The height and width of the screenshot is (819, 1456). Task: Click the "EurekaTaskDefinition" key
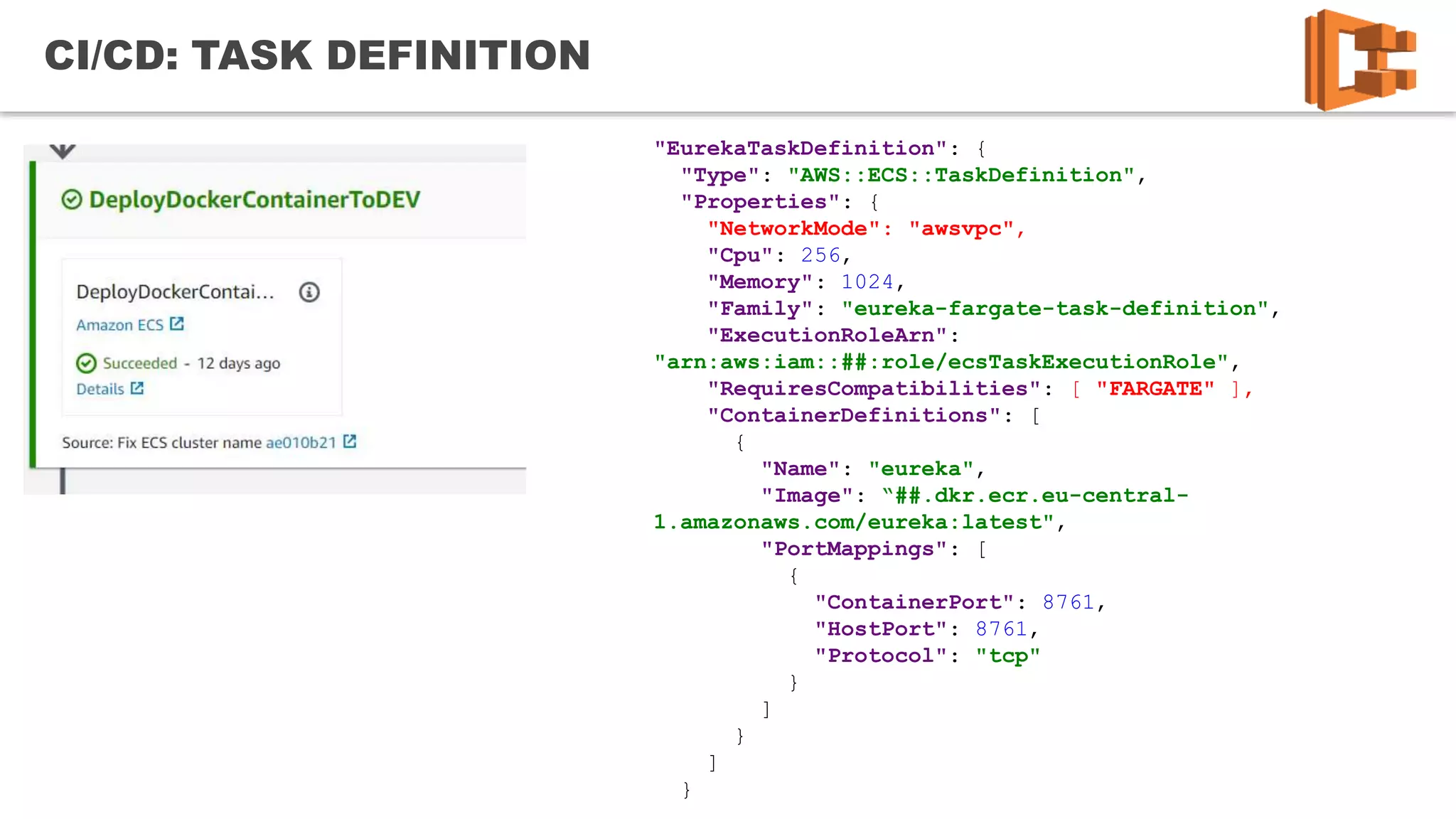click(x=801, y=149)
